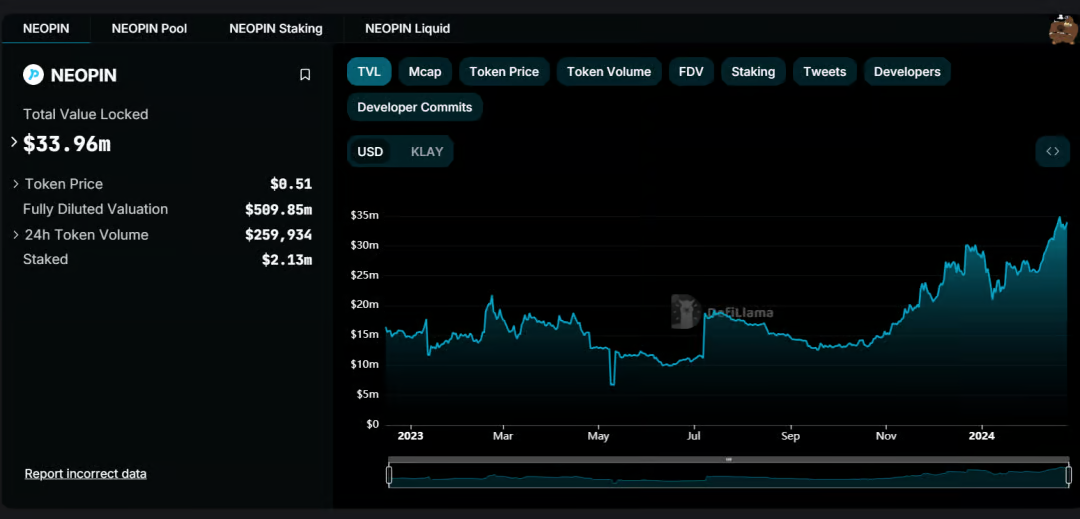Enable the Token Price chart overlay
Screen dimensions: 1080x519
coord(504,72)
